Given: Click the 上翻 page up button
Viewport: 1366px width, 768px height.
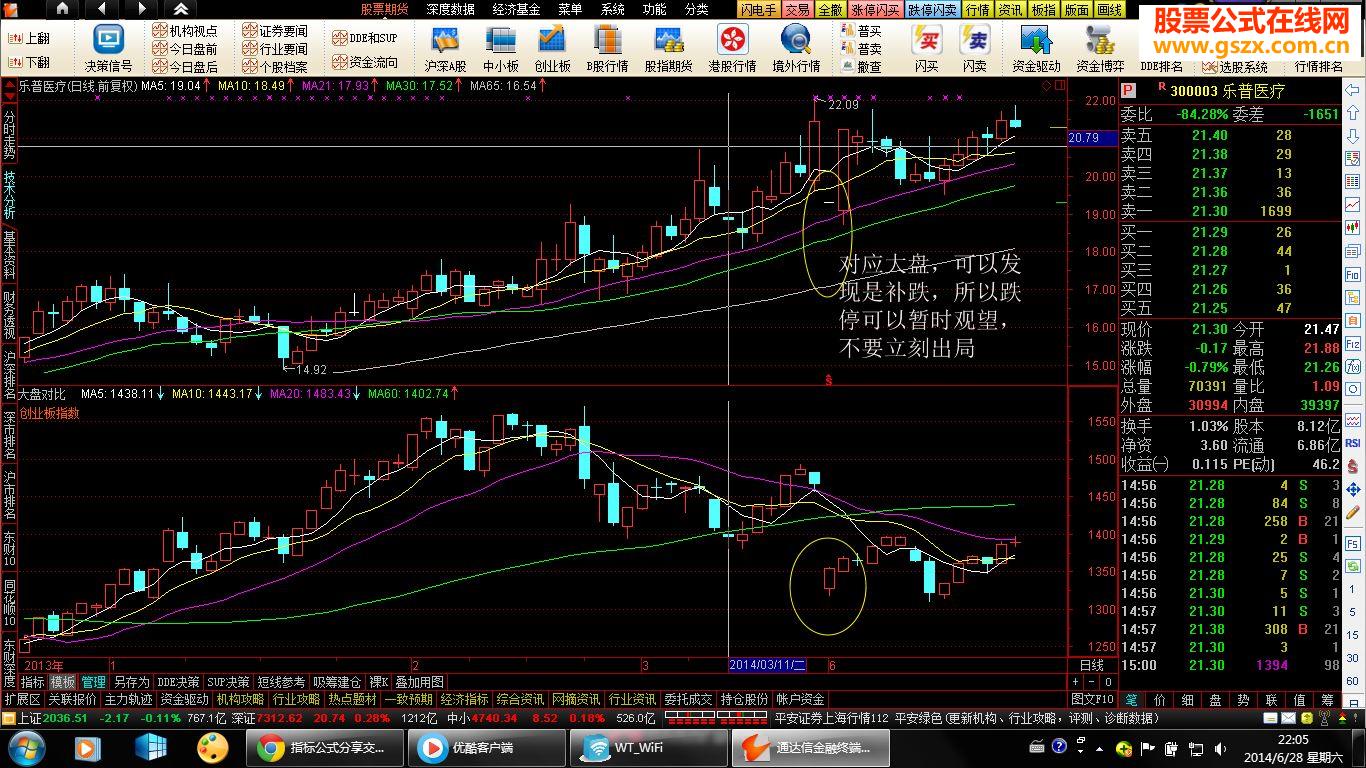Looking at the screenshot, I should (x=29, y=38).
